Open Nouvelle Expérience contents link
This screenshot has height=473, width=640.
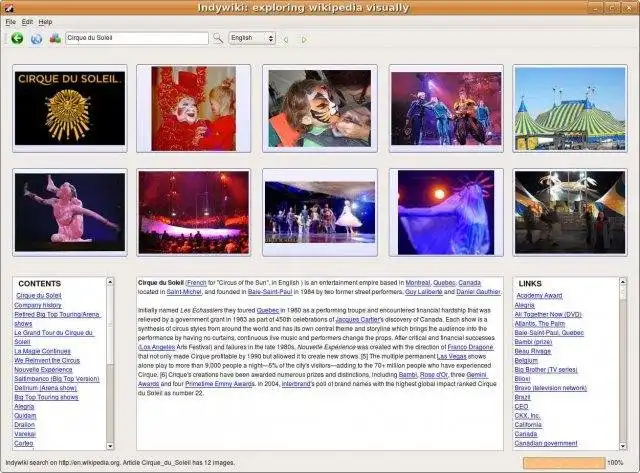(x=43, y=370)
